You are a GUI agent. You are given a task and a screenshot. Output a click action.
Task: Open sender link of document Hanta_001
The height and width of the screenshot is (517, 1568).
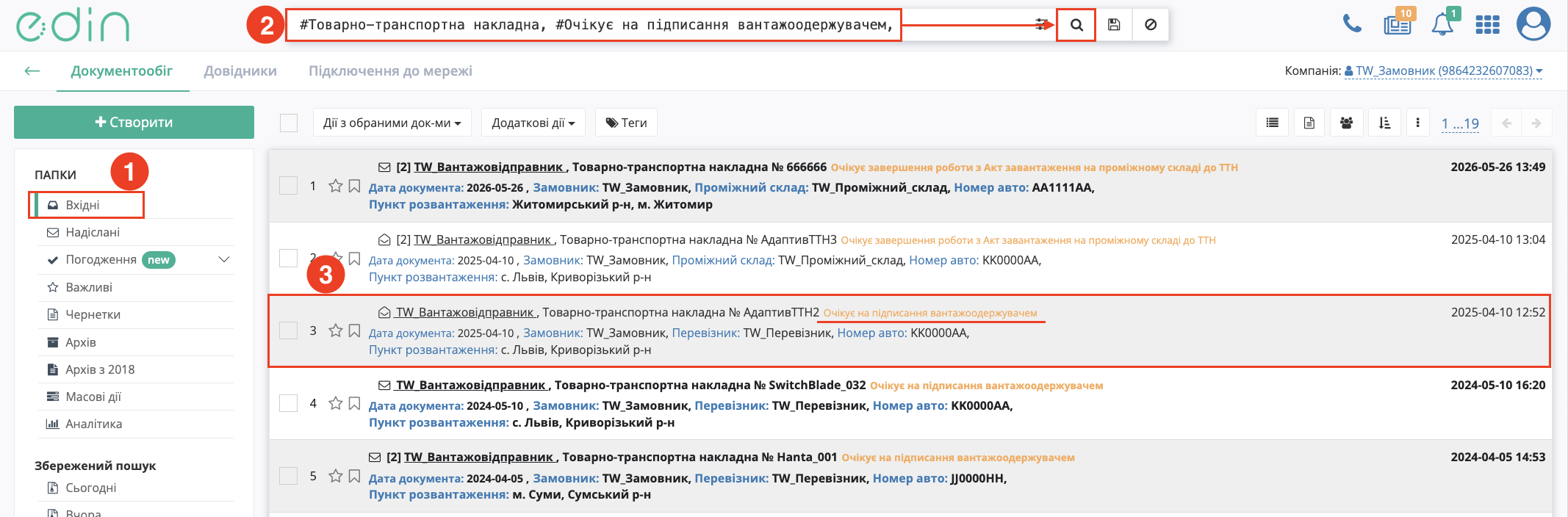tap(480, 457)
